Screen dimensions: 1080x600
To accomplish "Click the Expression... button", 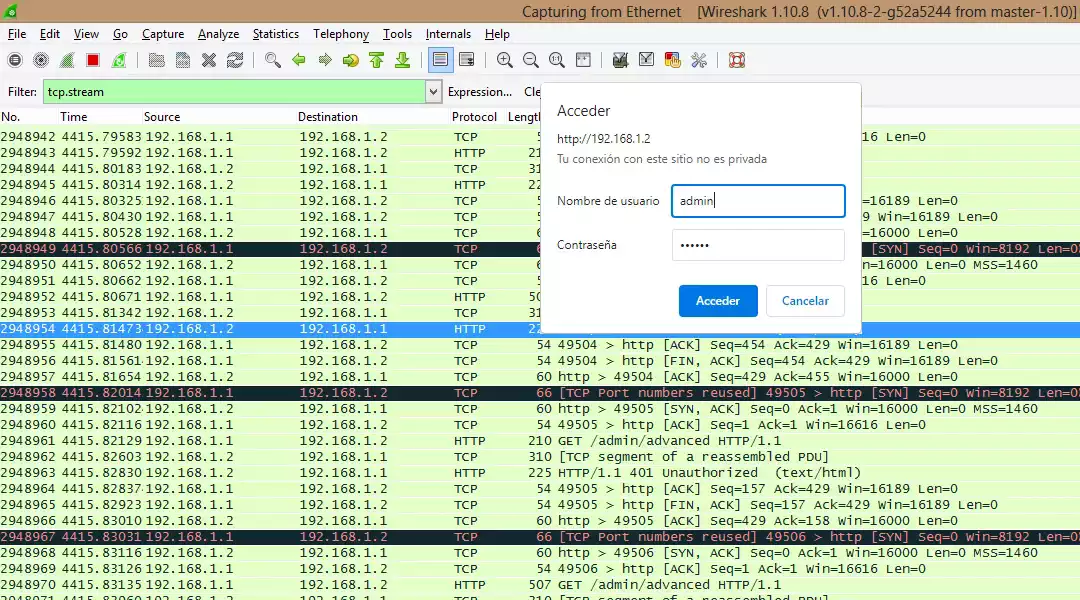I will (479, 92).
